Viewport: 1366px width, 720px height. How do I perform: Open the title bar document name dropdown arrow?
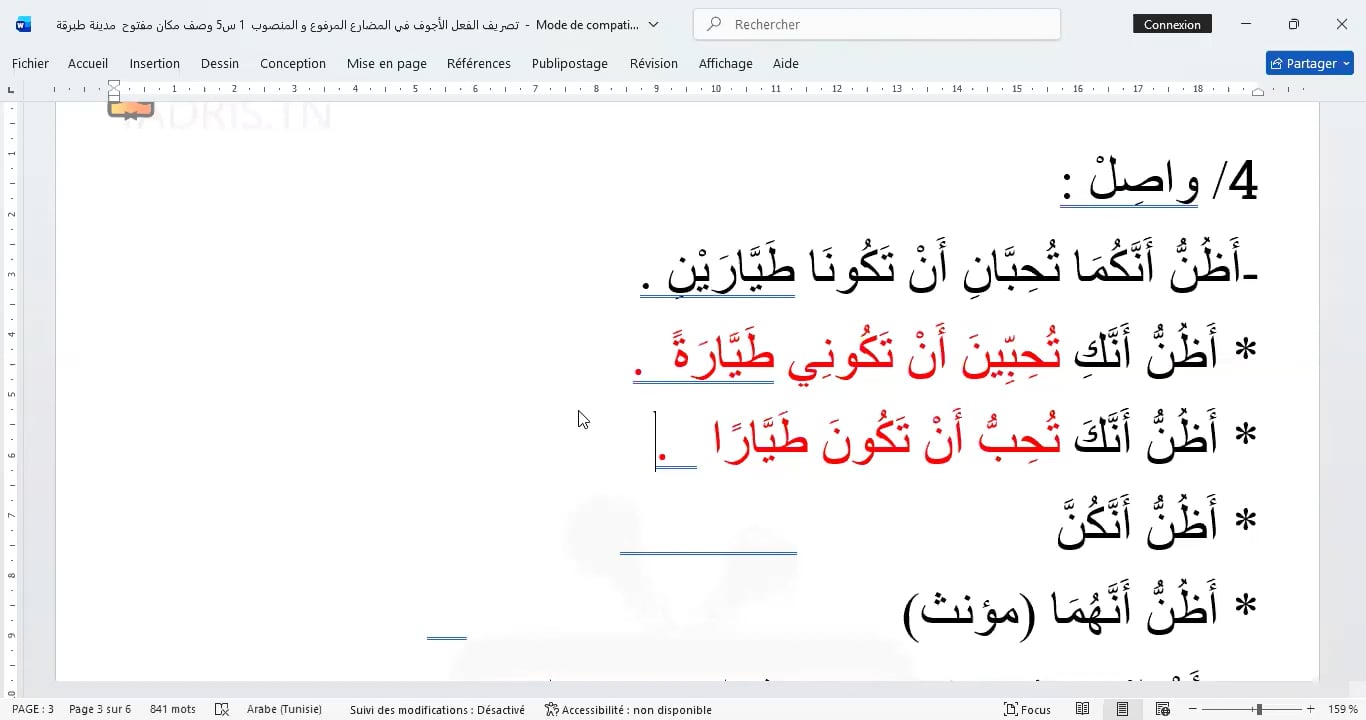tap(654, 24)
